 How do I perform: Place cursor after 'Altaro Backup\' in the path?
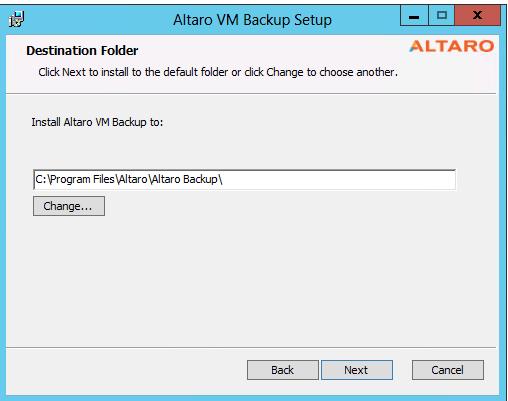point(223,179)
